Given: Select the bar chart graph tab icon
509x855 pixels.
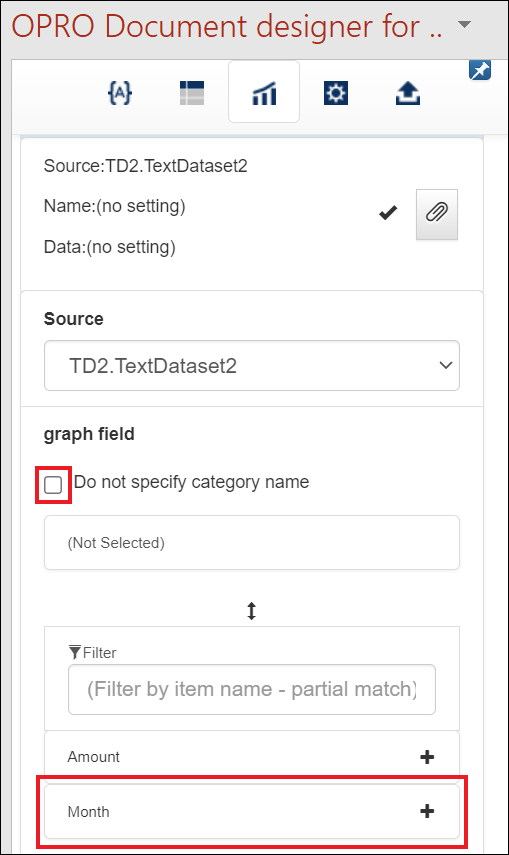Looking at the screenshot, I should click(264, 93).
